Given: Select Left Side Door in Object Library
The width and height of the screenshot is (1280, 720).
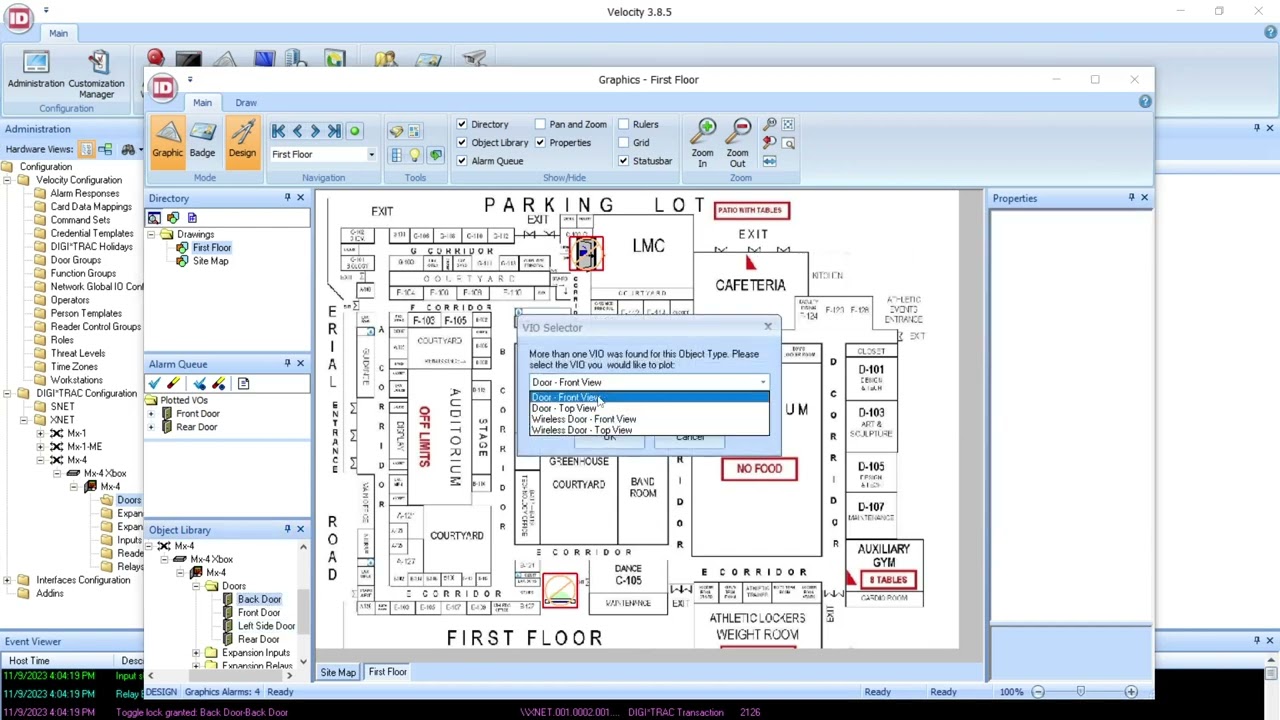Looking at the screenshot, I should [266, 626].
